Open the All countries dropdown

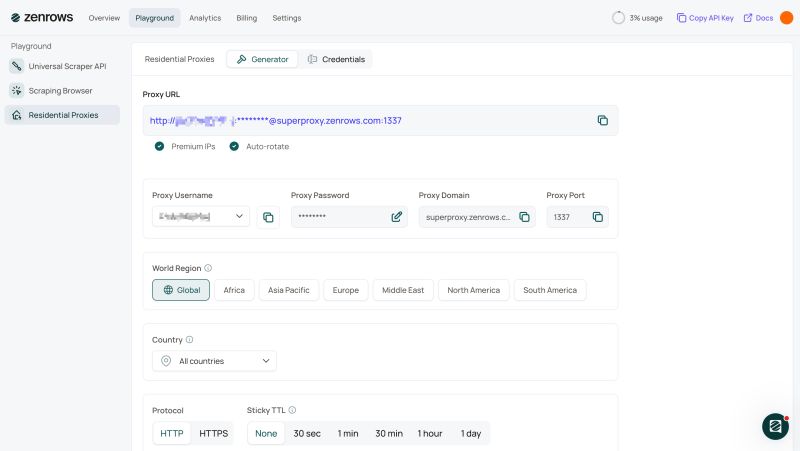tap(214, 361)
